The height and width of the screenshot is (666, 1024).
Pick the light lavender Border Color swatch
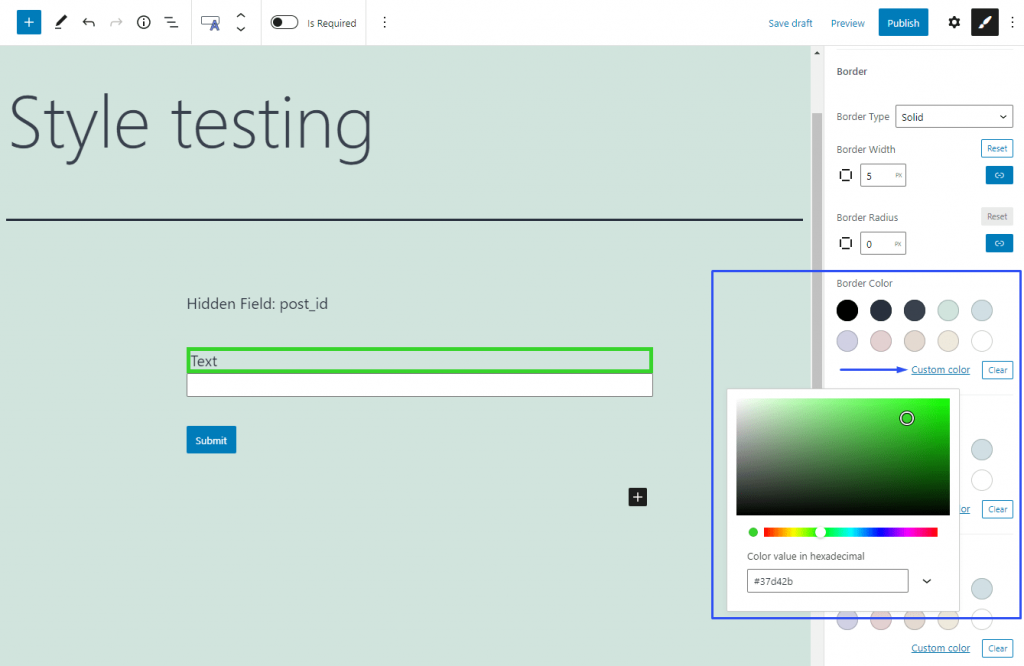(x=847, y=341)
